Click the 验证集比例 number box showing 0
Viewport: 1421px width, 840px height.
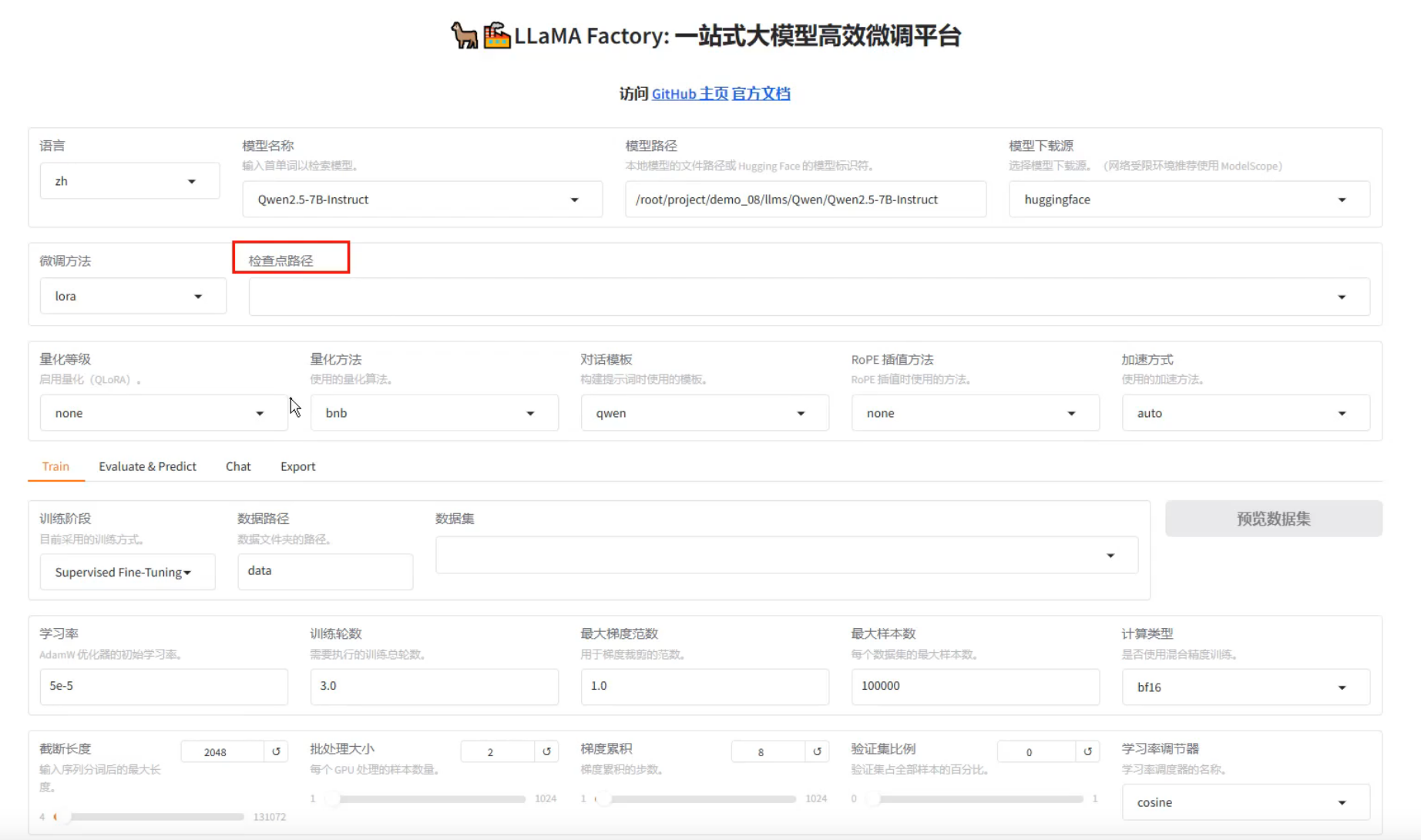click(x=1036, y=751)
